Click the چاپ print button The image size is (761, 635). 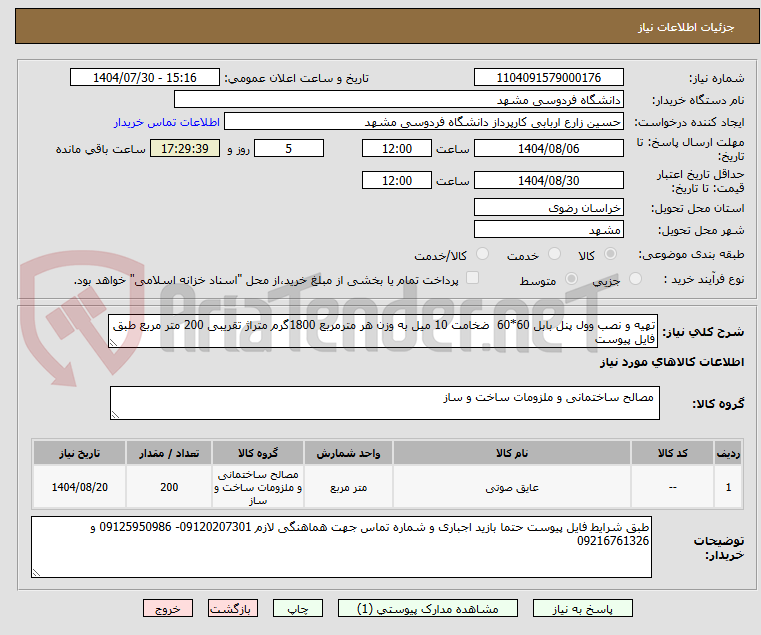(298, 608)
